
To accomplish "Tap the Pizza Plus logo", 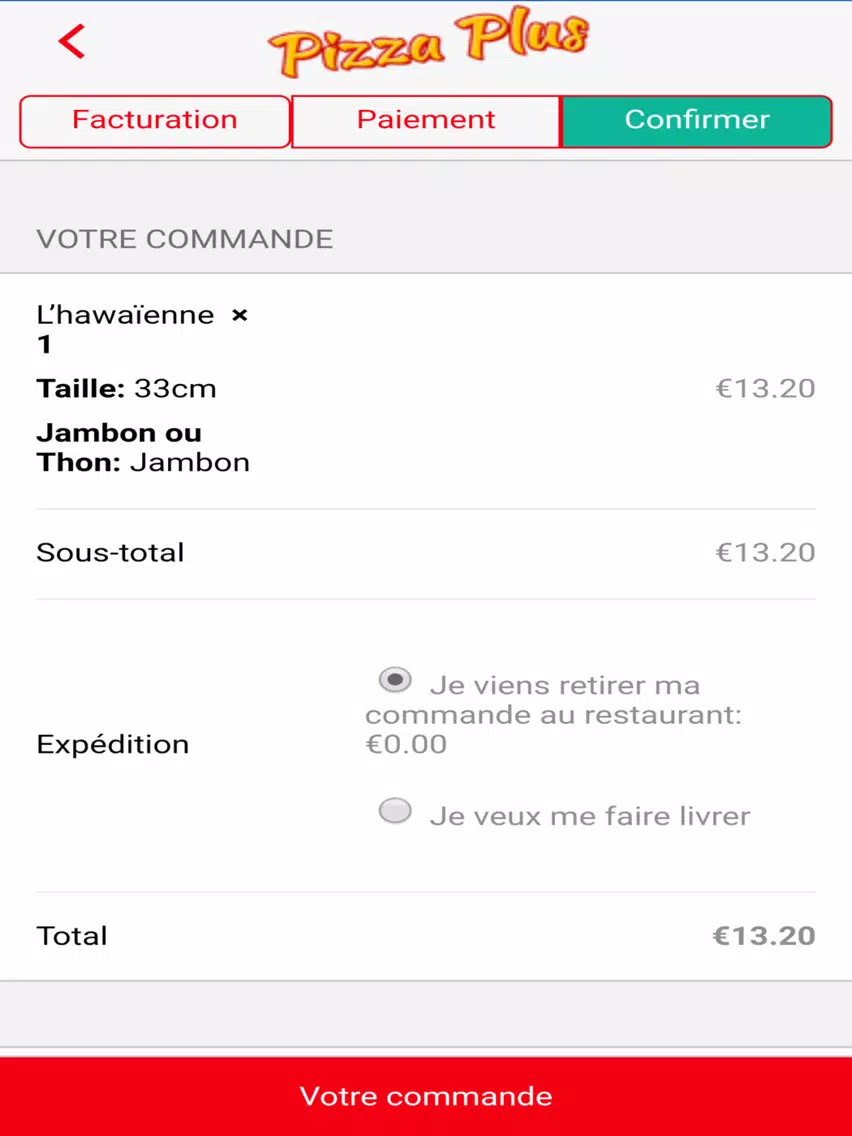I will 428,43.
